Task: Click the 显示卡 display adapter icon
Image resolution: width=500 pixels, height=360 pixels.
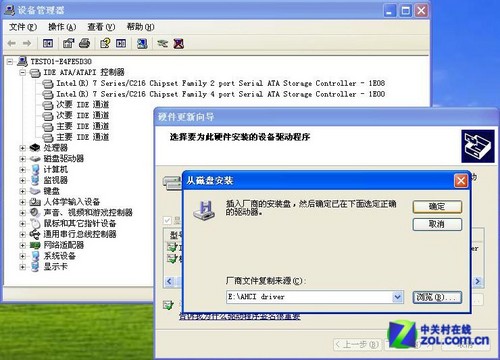Action: tap(35, 267)
